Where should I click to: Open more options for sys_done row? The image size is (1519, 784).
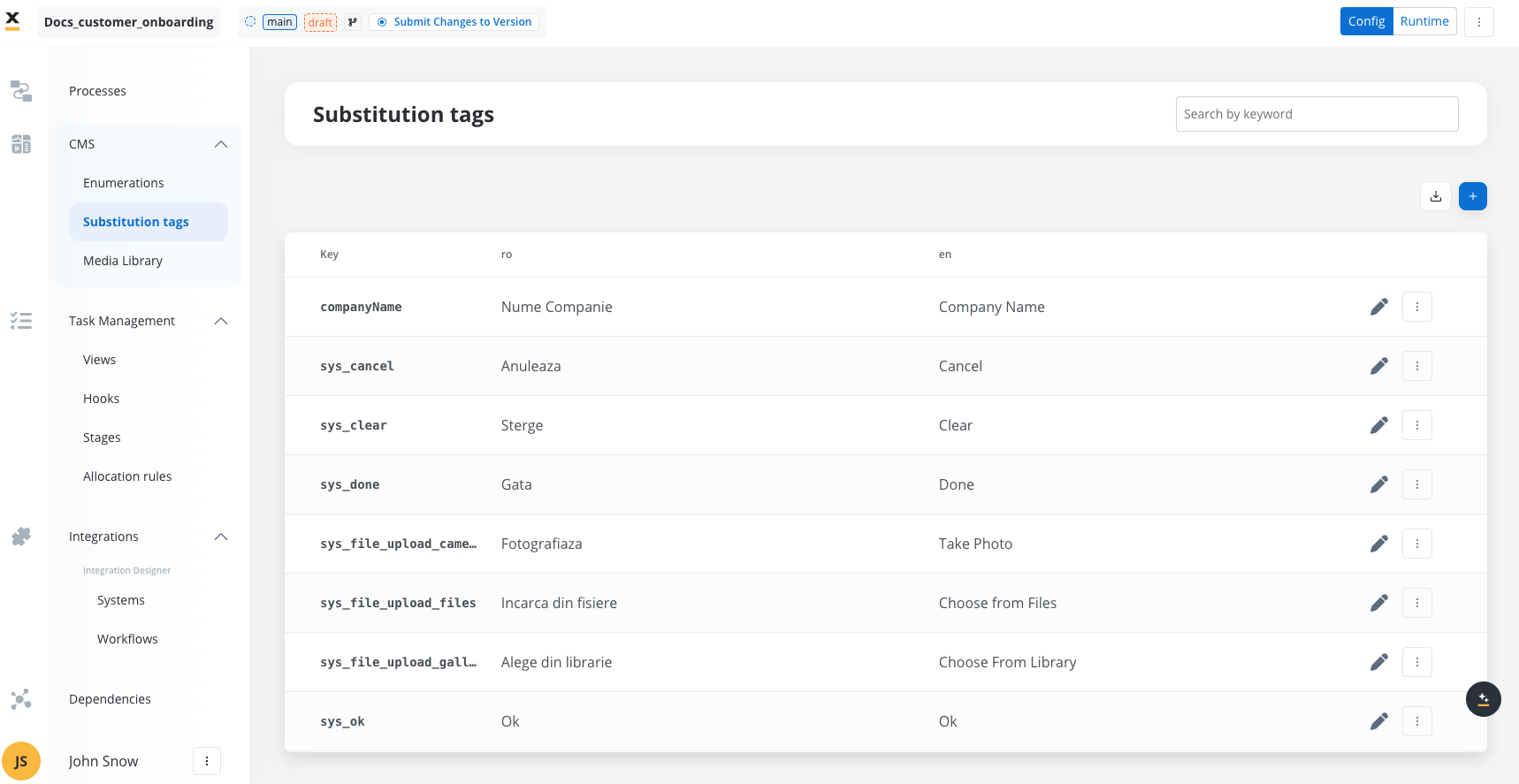1417,484
